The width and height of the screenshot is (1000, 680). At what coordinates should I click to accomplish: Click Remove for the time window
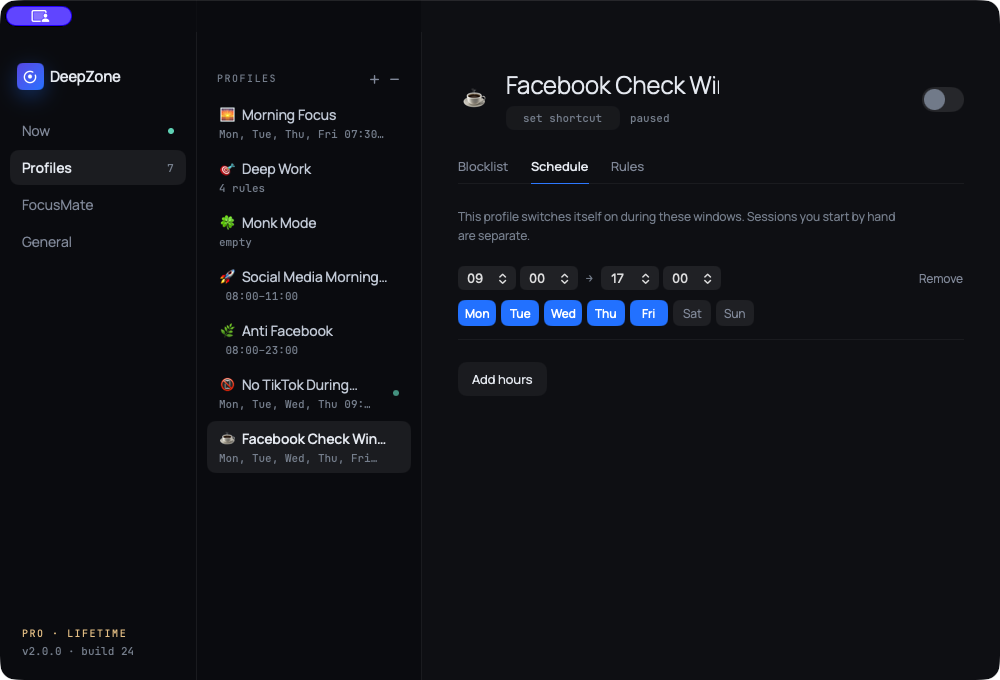(x=940, y=279)
